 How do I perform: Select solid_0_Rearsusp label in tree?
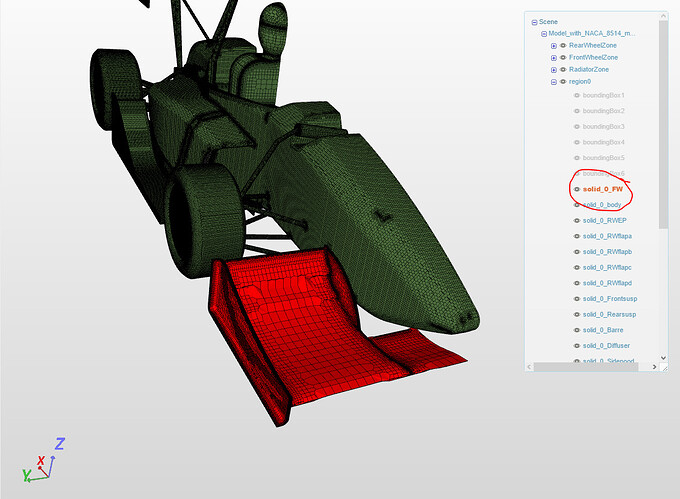pyautogui.click(x=609, y=314)
